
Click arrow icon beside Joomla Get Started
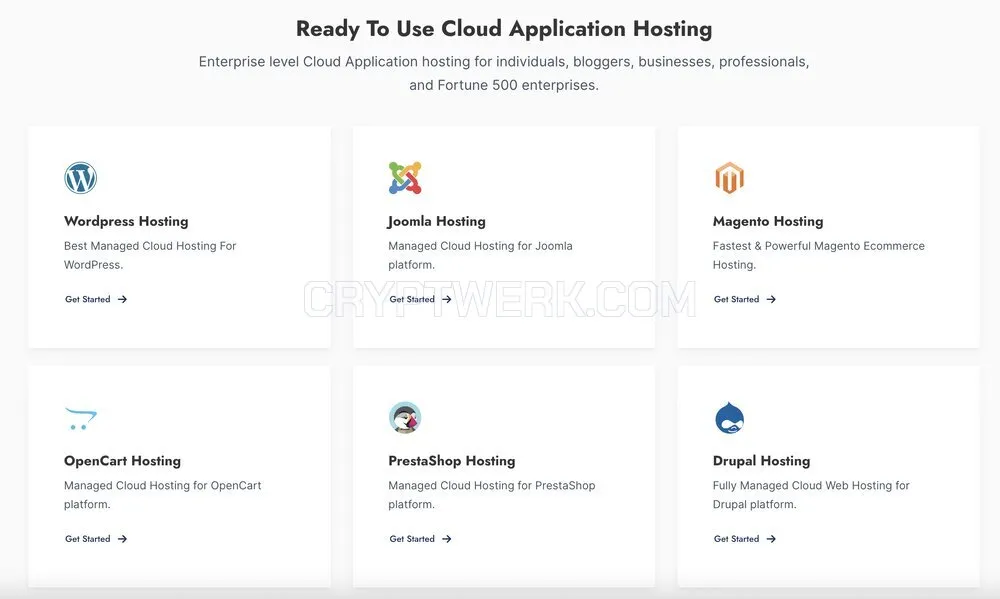click(x=447, y=299)
